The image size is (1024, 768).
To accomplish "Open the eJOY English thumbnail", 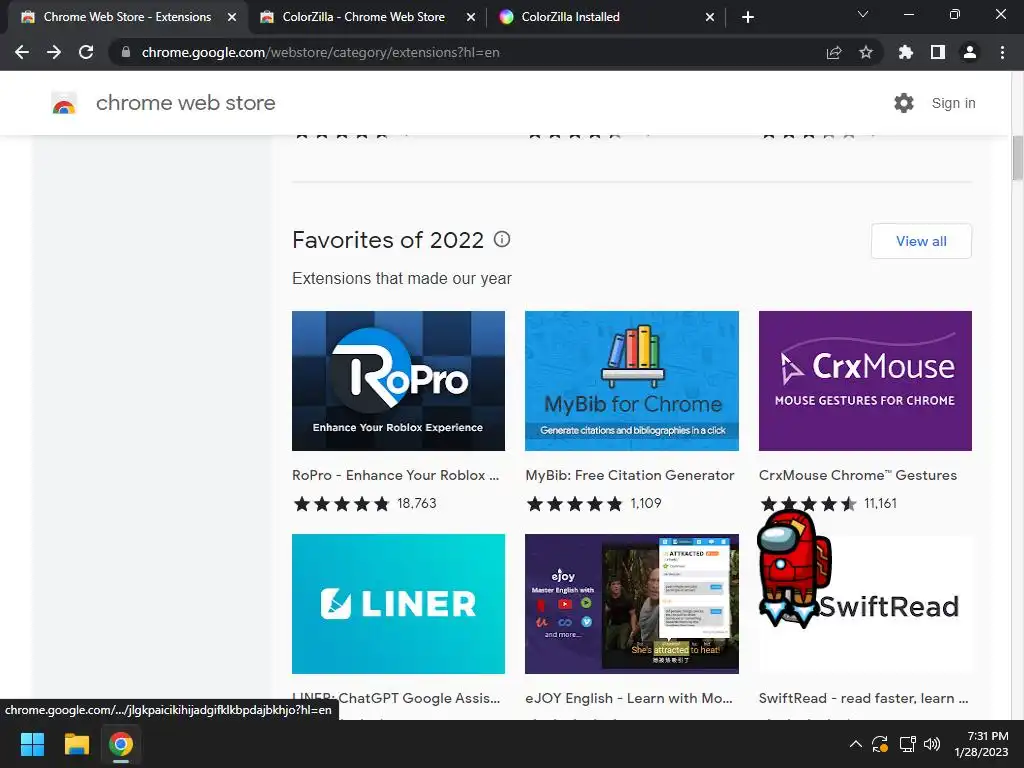I will coord(632,603).
